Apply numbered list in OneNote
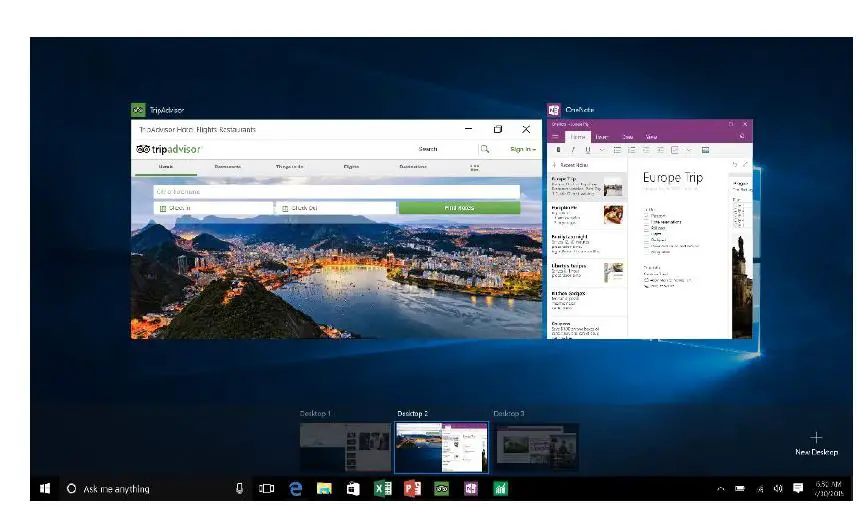Viewport: 861px width, 506px height. pyautogui.click(x=631, y=150)
